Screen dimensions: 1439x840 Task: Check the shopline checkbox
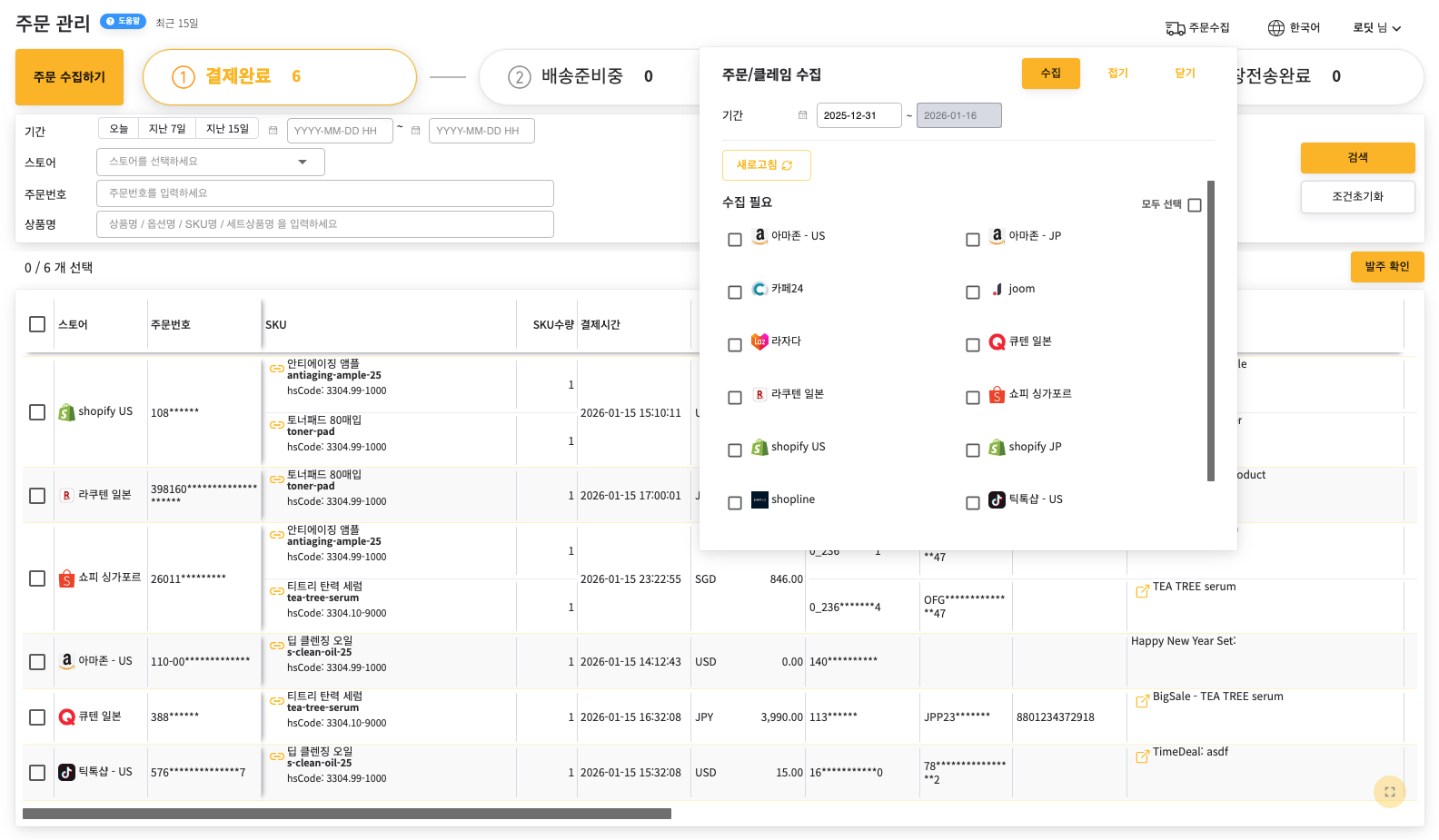click(x=735, y=503)
